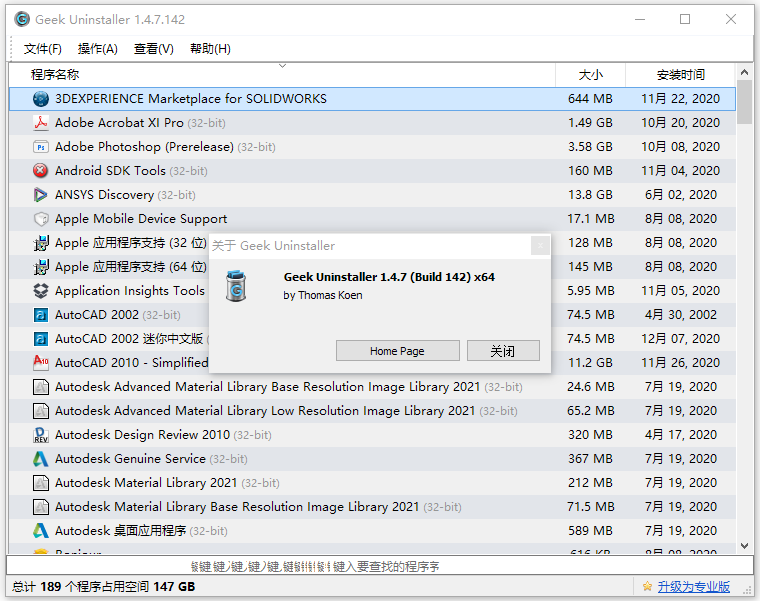Click the 13.8 GB size value
The image size is (760, 601).
(590, 195)
